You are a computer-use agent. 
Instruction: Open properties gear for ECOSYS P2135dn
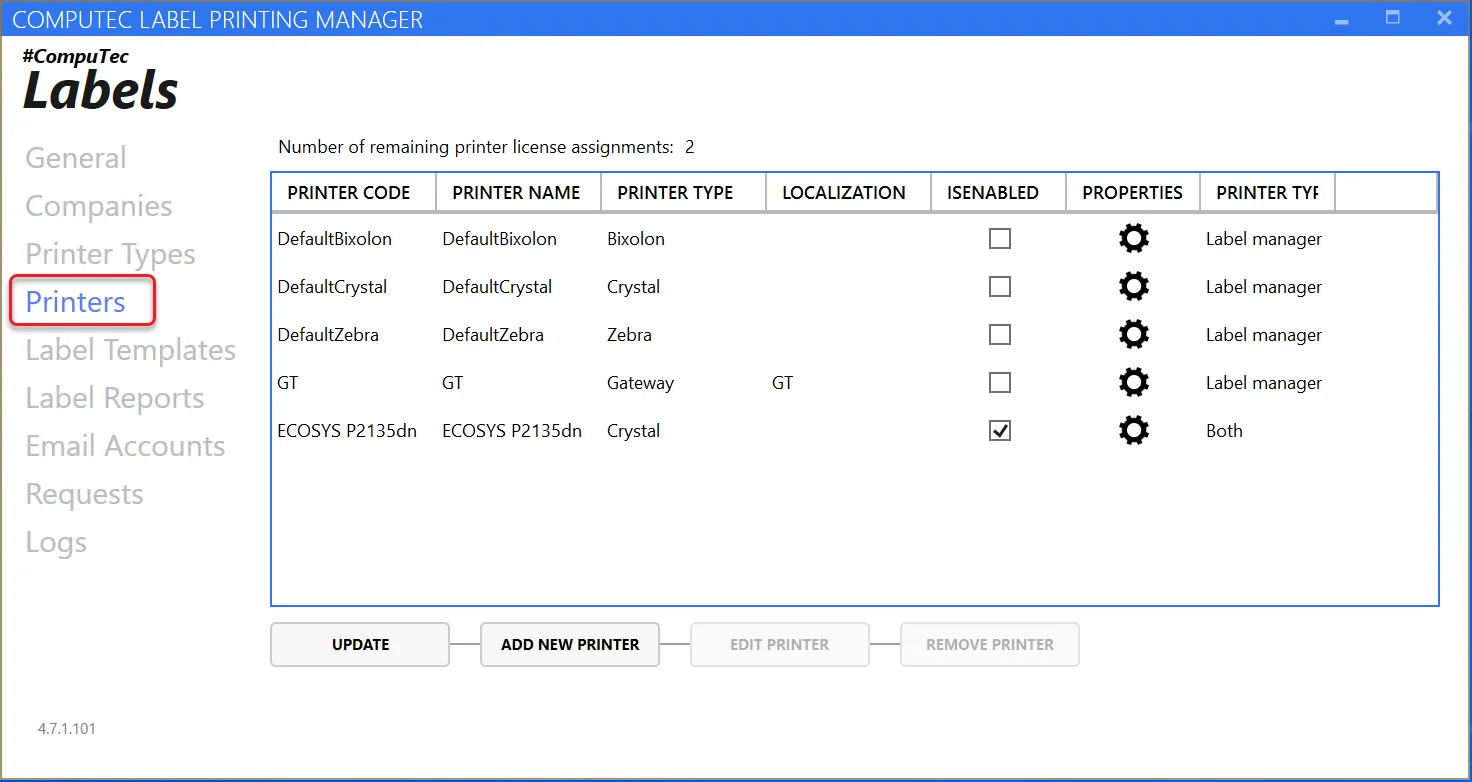[x=1133, y=431]
